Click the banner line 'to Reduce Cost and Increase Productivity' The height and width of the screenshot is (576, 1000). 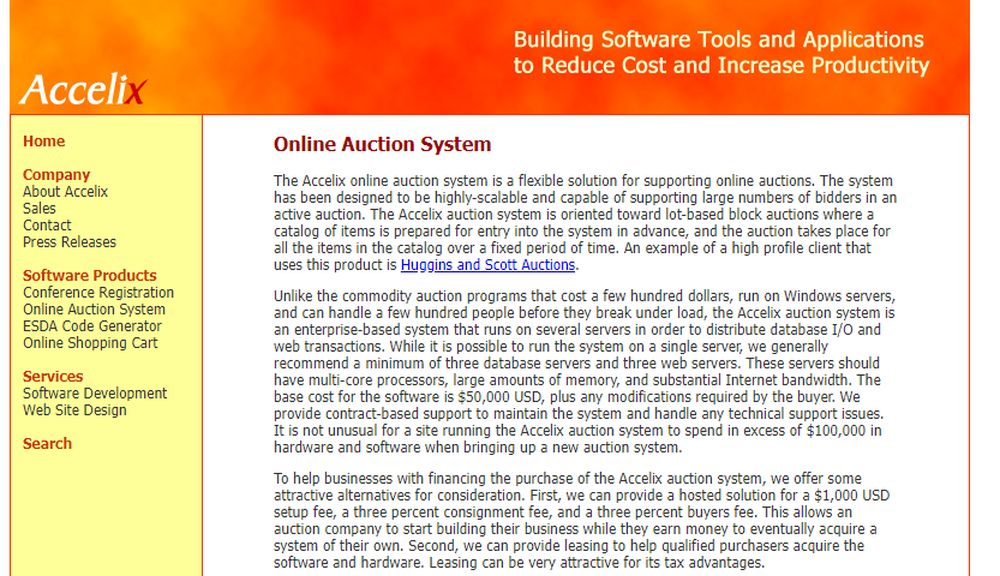tap(721, 66)
